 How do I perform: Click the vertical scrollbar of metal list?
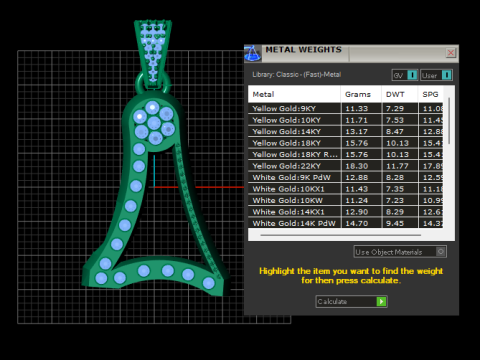click(x=449, y=121)
